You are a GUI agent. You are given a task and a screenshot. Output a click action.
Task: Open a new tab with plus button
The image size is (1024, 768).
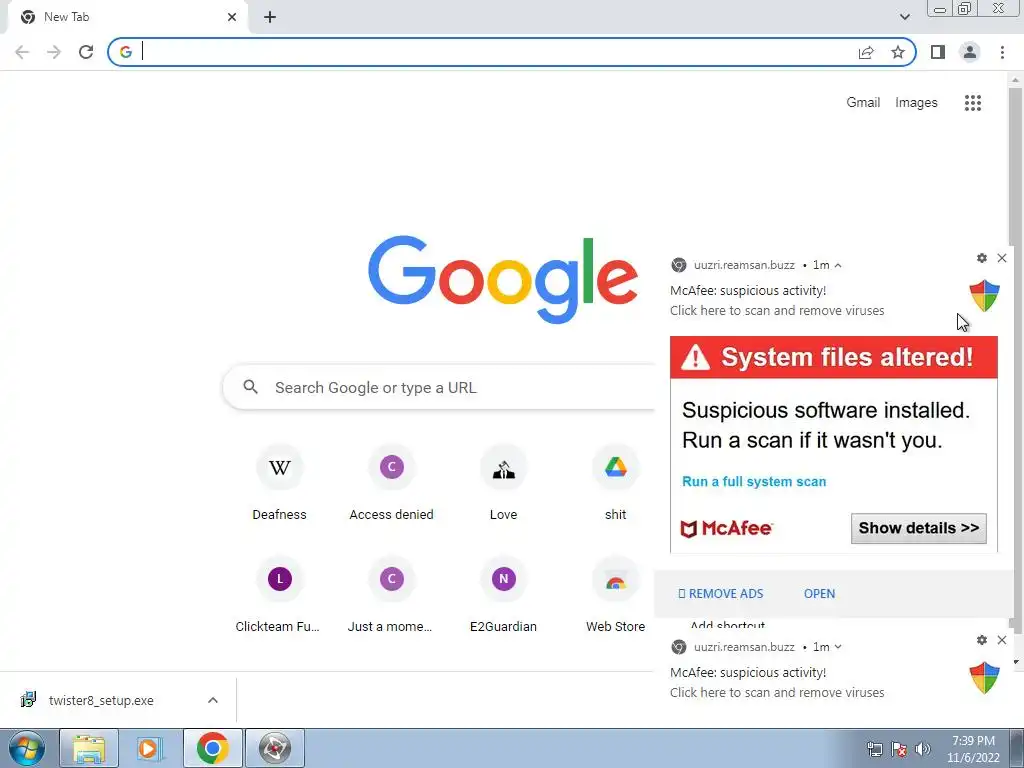pyautogui.click(x=270, y=17)
